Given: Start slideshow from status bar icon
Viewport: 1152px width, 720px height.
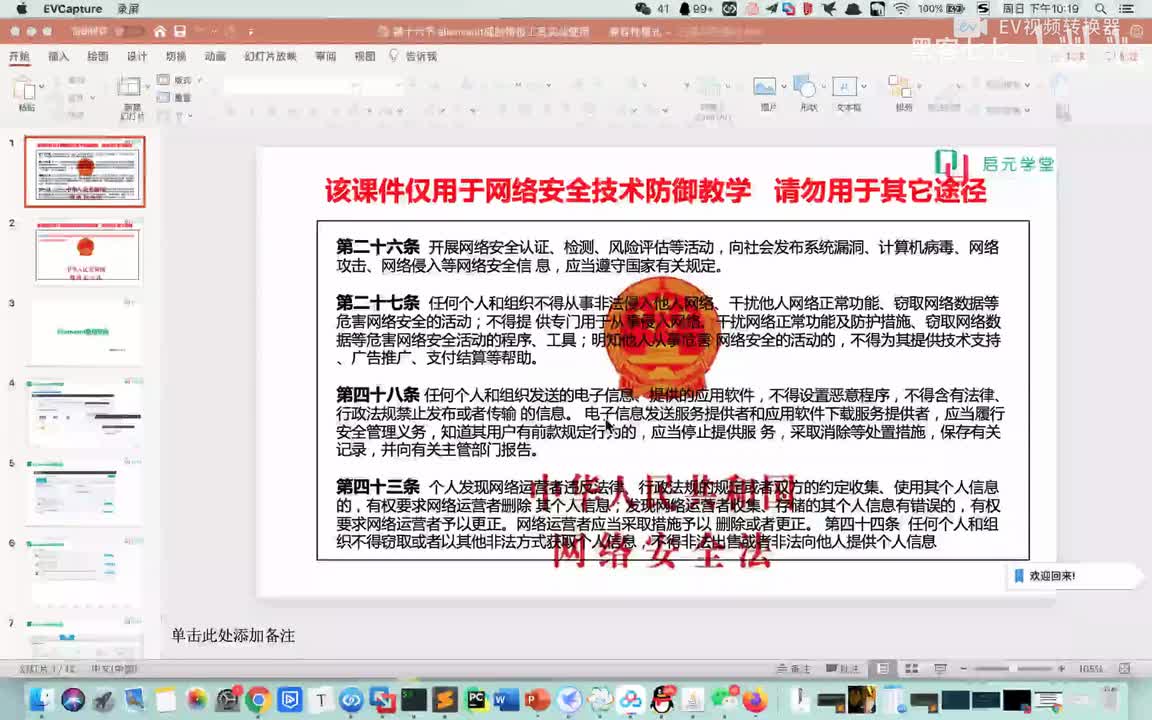Looking at the screenshot, I should [x=940, y=669].
